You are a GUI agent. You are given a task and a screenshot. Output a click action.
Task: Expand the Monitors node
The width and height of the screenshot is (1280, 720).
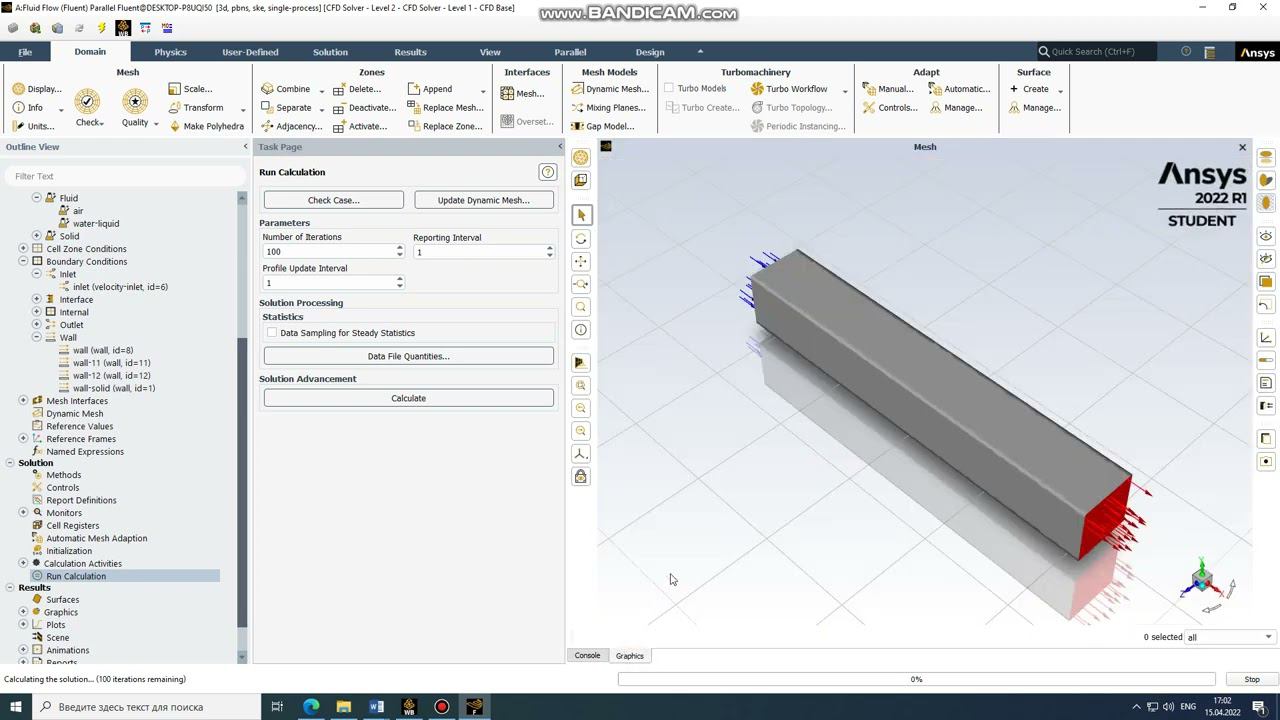coord(23,513)
